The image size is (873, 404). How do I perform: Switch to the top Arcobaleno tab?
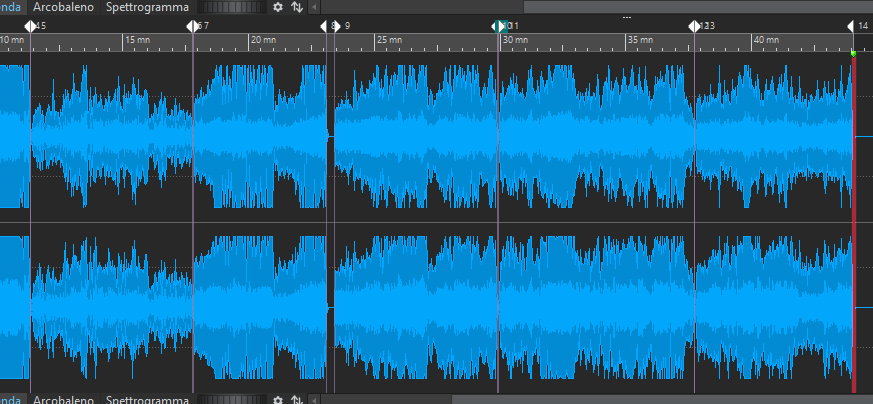63,7
